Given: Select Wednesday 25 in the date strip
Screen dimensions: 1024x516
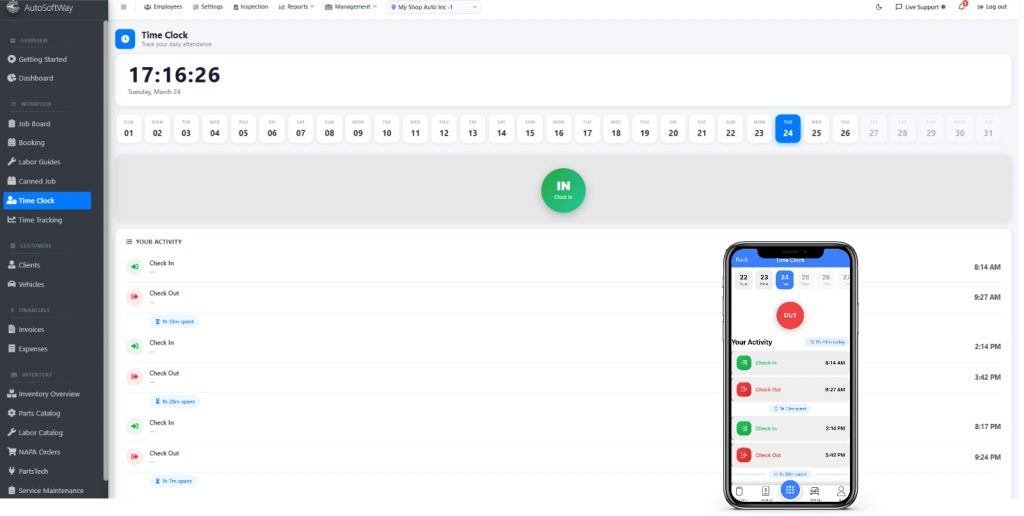Looking at the screenshot, I should click(816, 129).
